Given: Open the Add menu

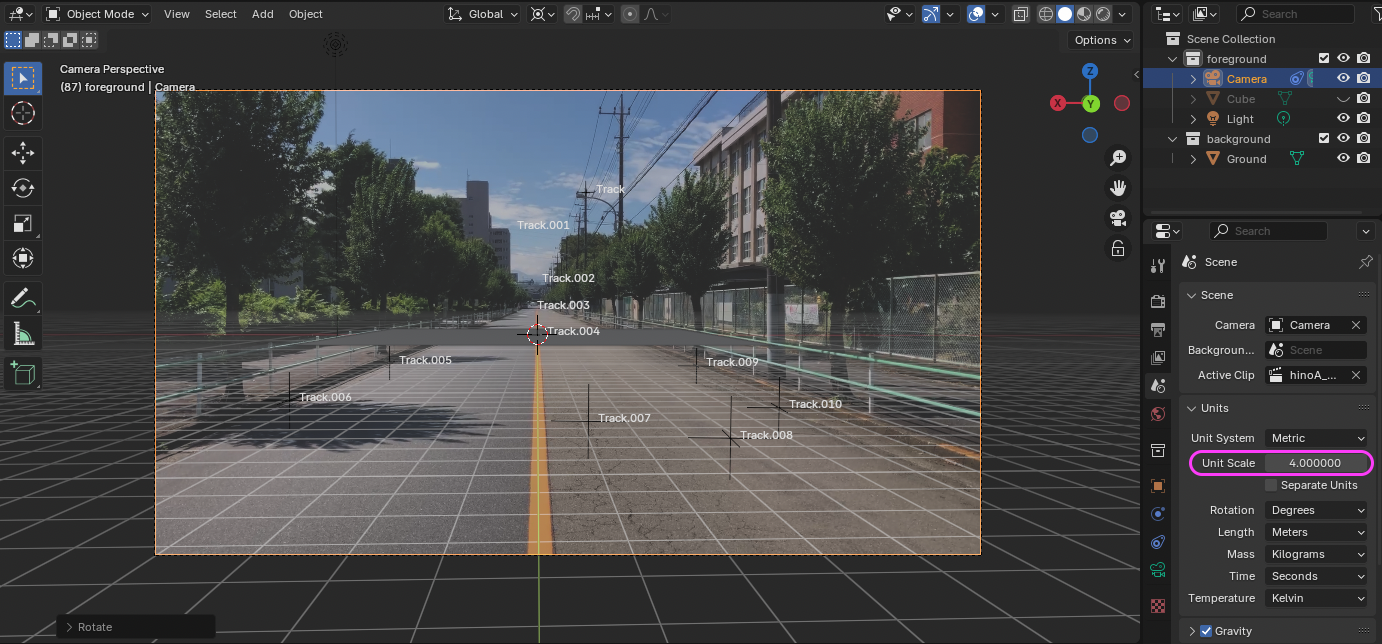Looking at the screenshot, I should click(262, 14).
